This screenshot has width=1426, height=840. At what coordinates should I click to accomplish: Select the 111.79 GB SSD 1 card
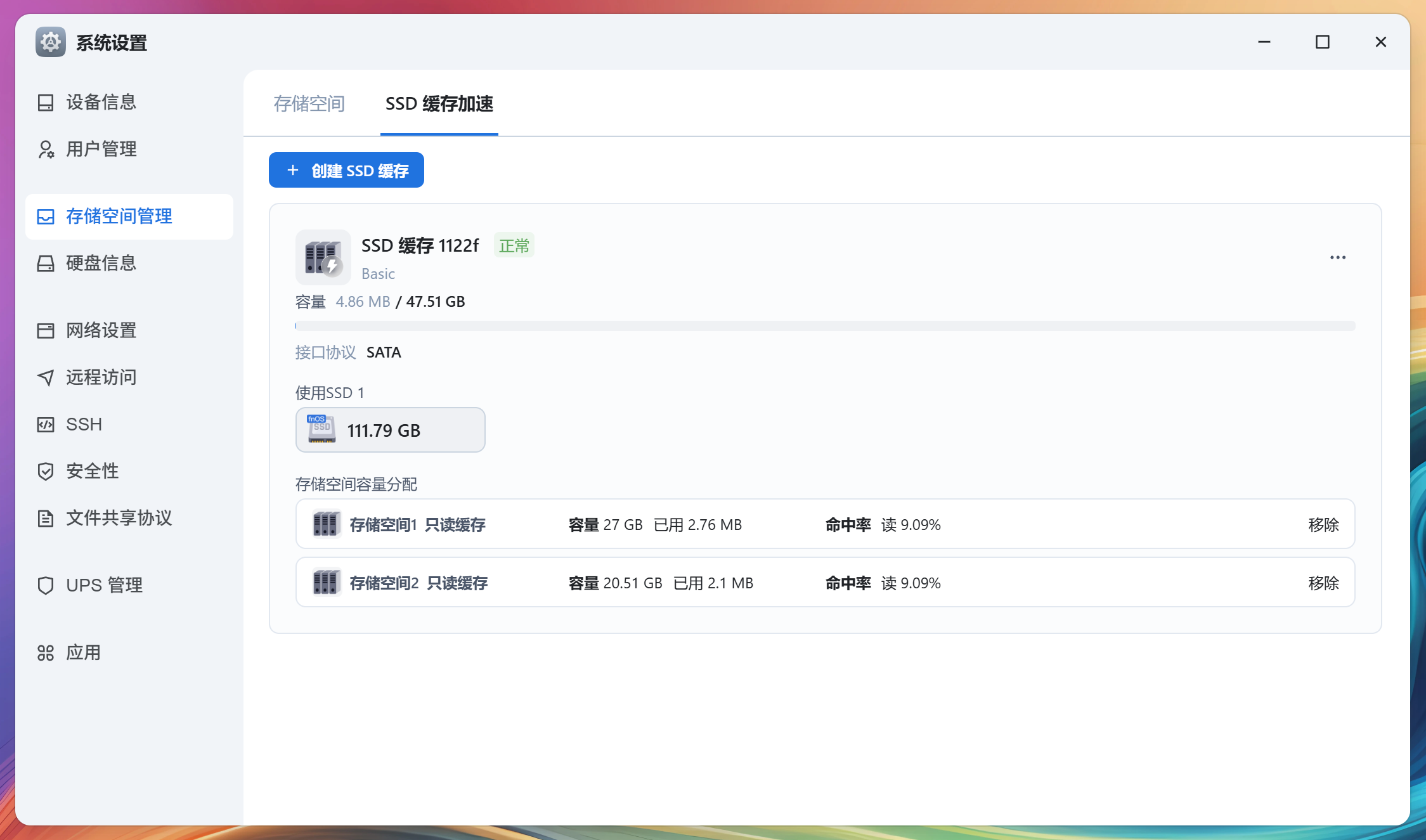tap(390, 430)
